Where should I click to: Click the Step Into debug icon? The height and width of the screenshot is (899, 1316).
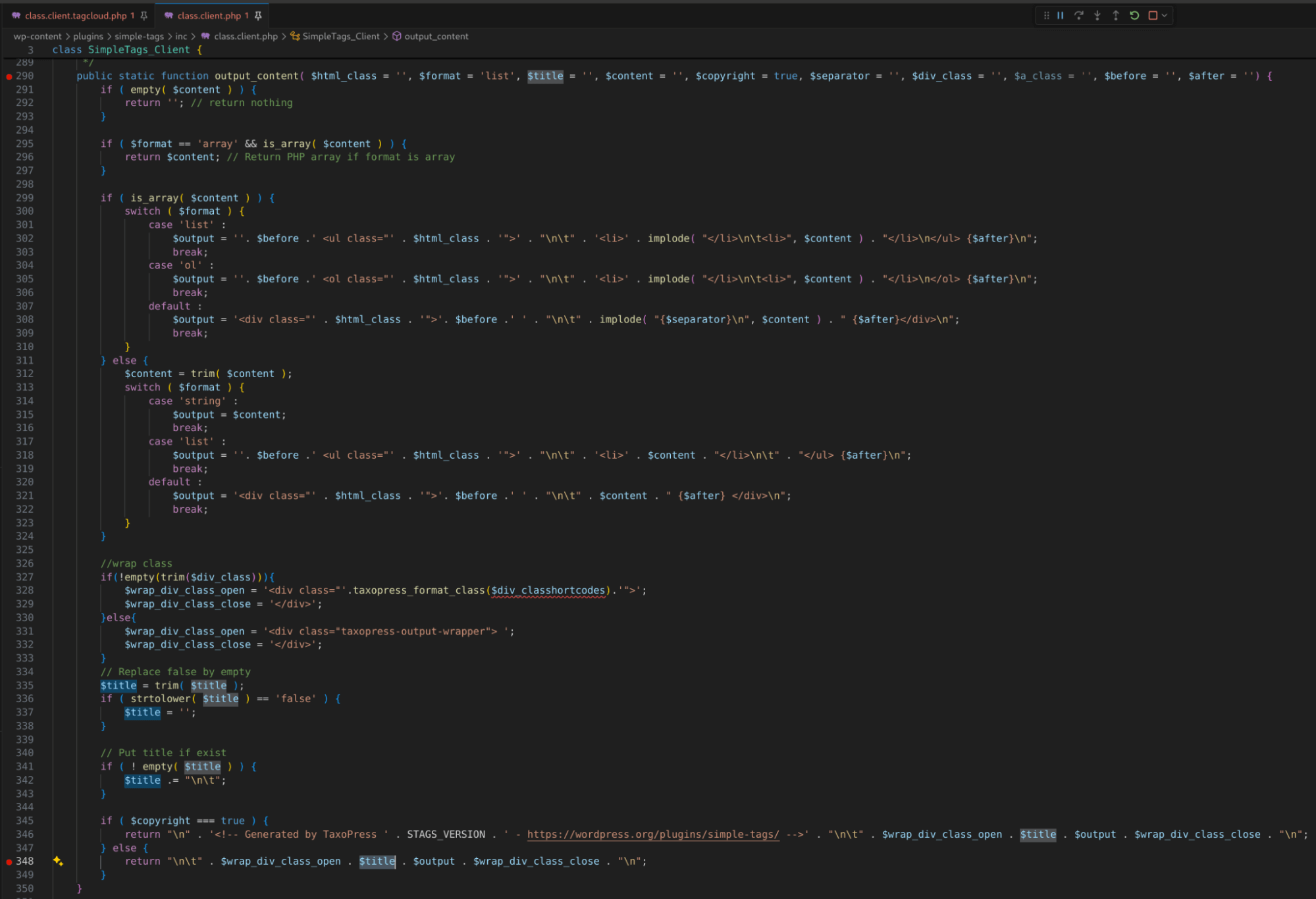pyautogui.click(x=1097, y=15)
